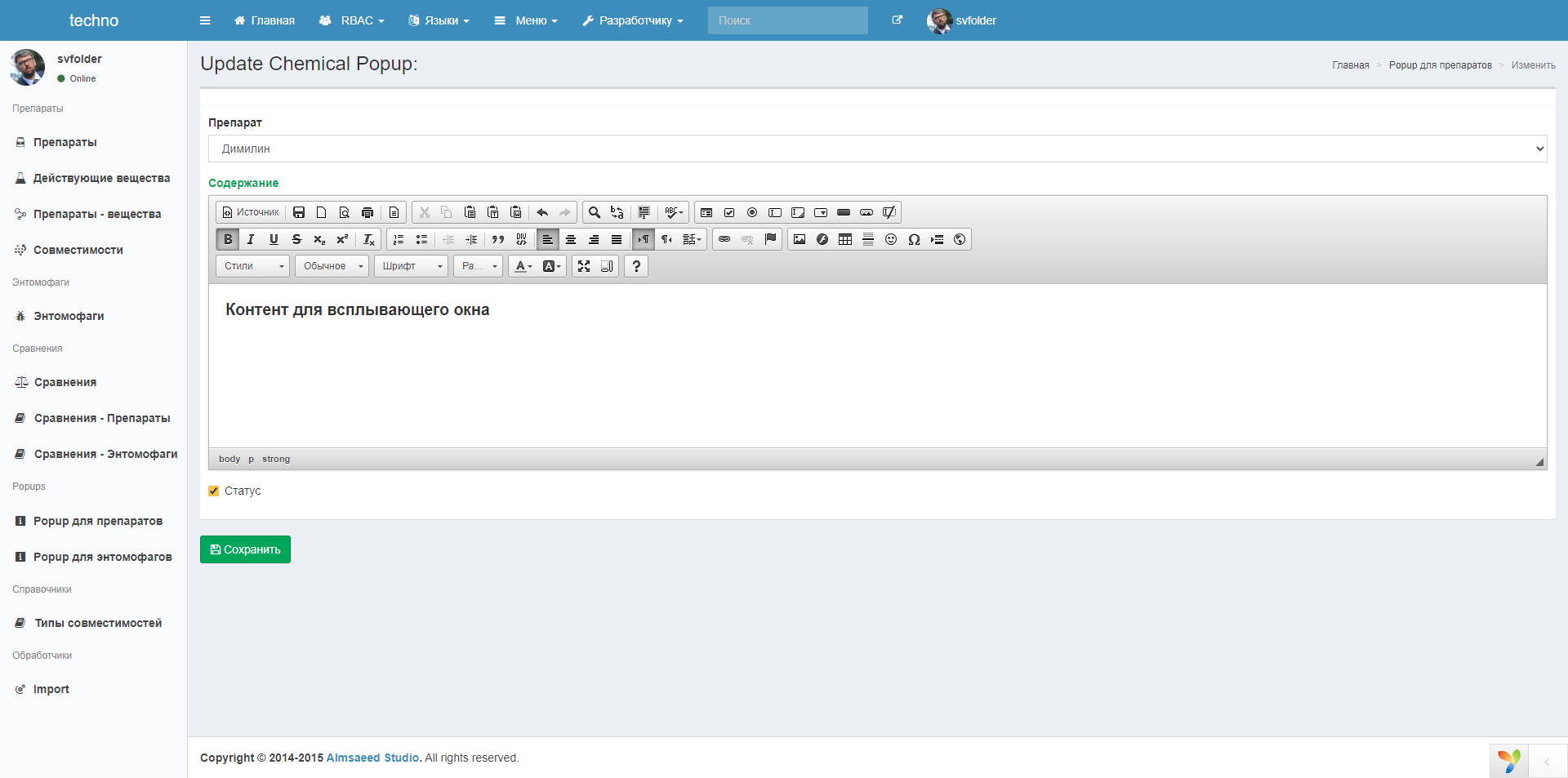The image size is (1568, 778).
Task: Click Popup для препаратов breadcrumb link
Action: [1441, 65]
